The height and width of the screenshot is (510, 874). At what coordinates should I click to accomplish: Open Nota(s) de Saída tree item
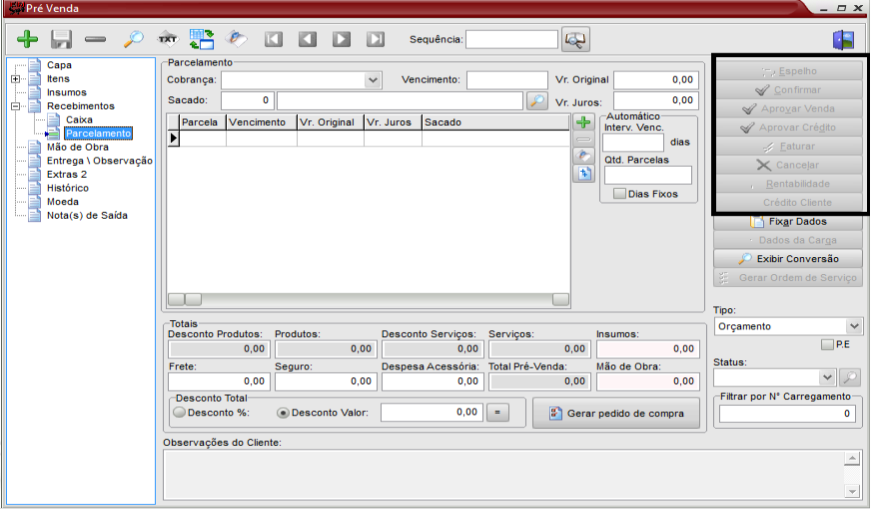[87, 216]
